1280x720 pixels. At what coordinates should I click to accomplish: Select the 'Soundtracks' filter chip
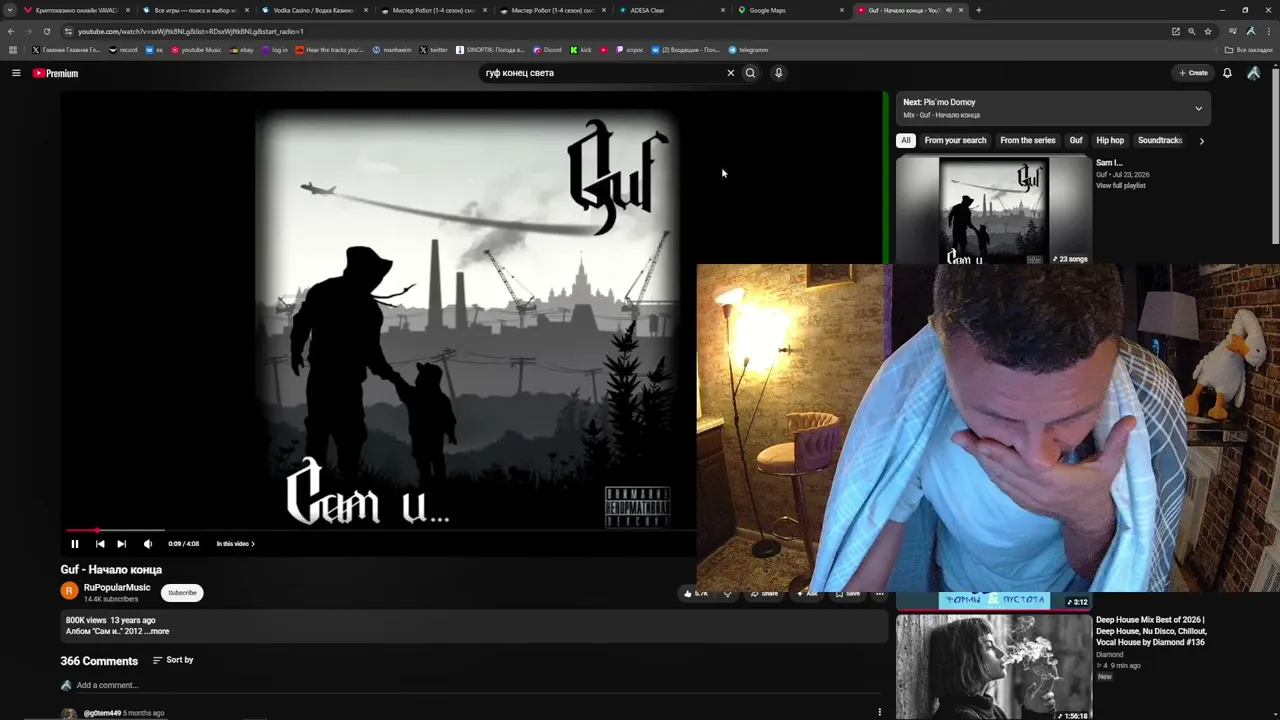(x=1160, y=141)
